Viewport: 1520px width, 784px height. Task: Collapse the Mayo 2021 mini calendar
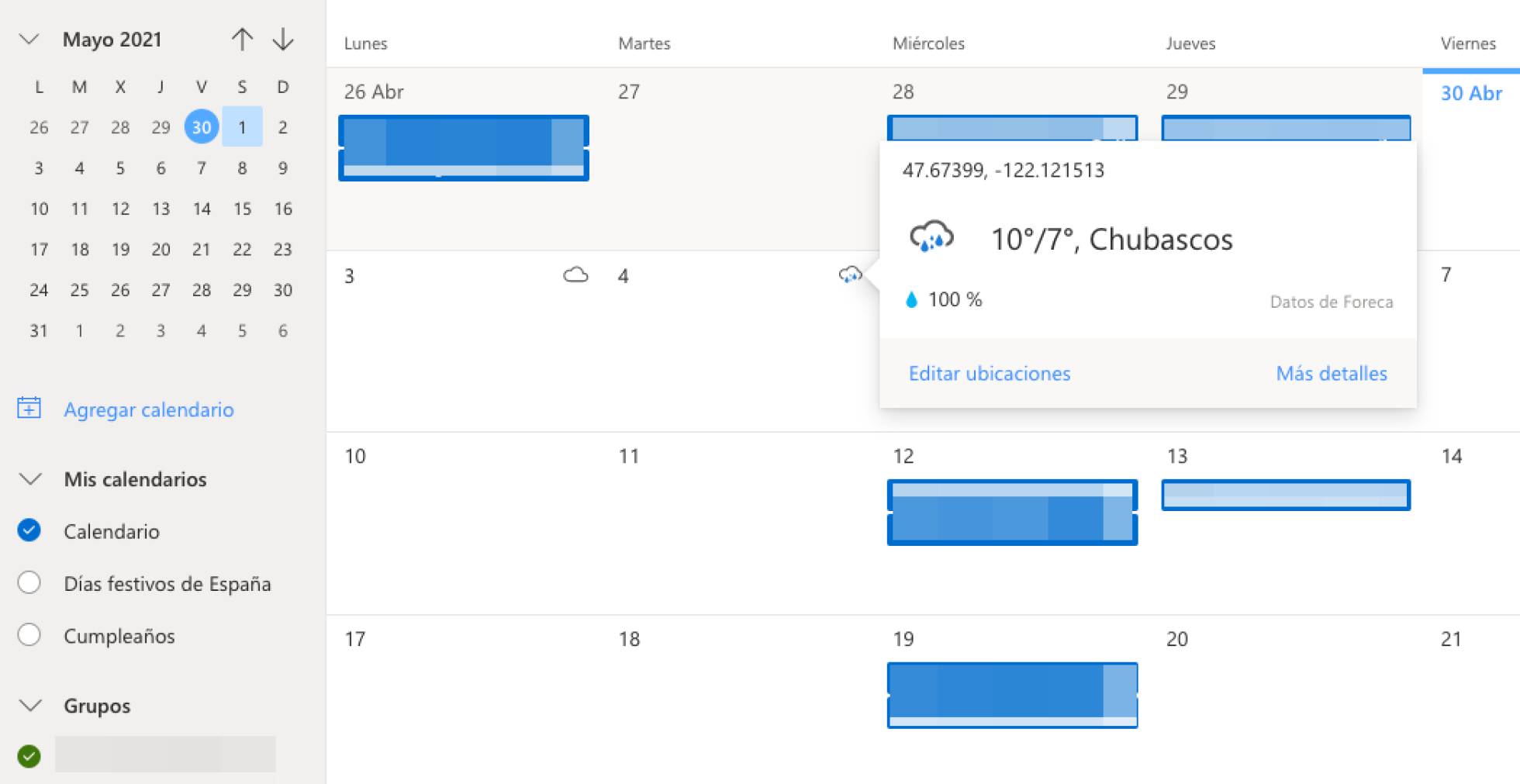pyautogui.click(x=29, y=40)
